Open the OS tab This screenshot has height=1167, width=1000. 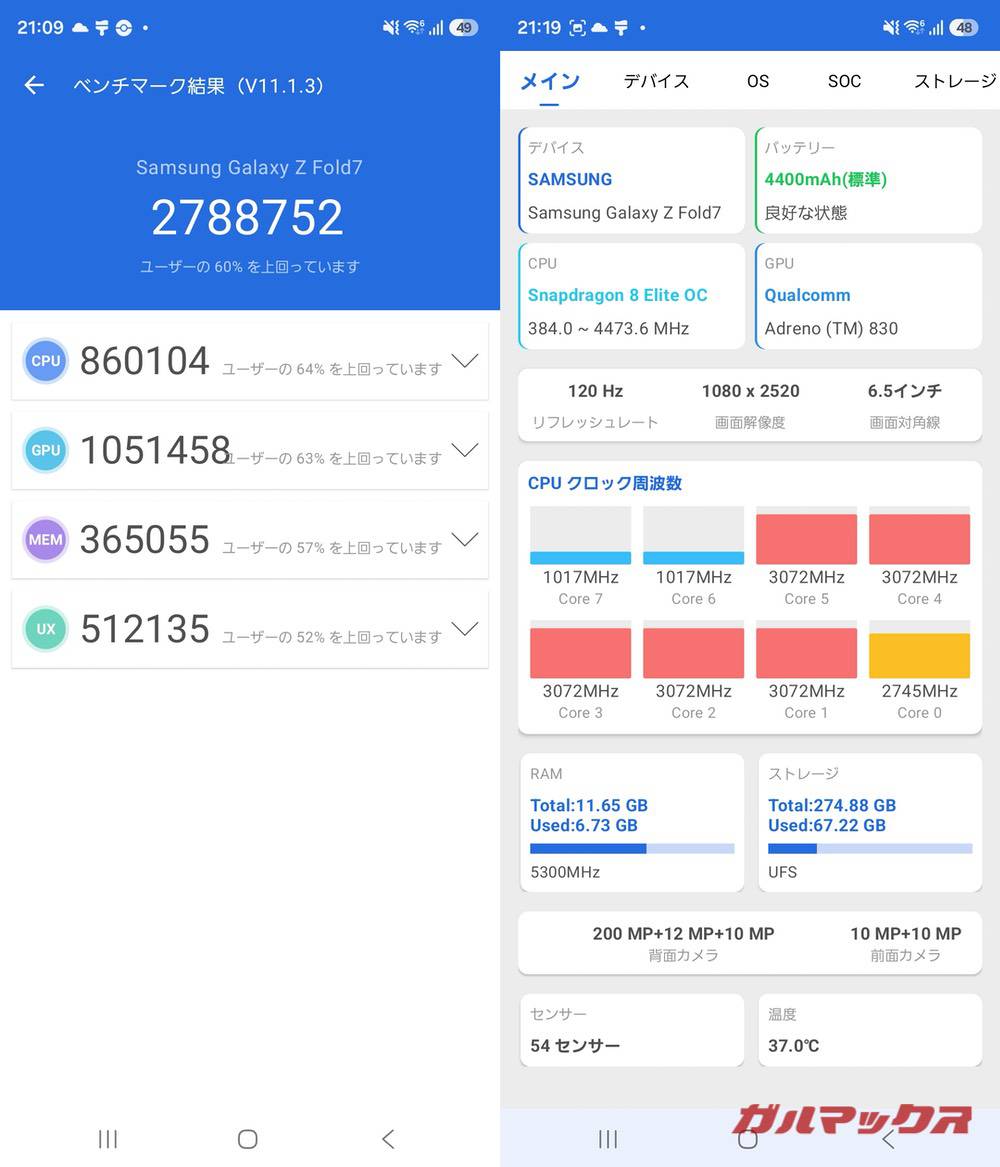click(x=758, y=81)
